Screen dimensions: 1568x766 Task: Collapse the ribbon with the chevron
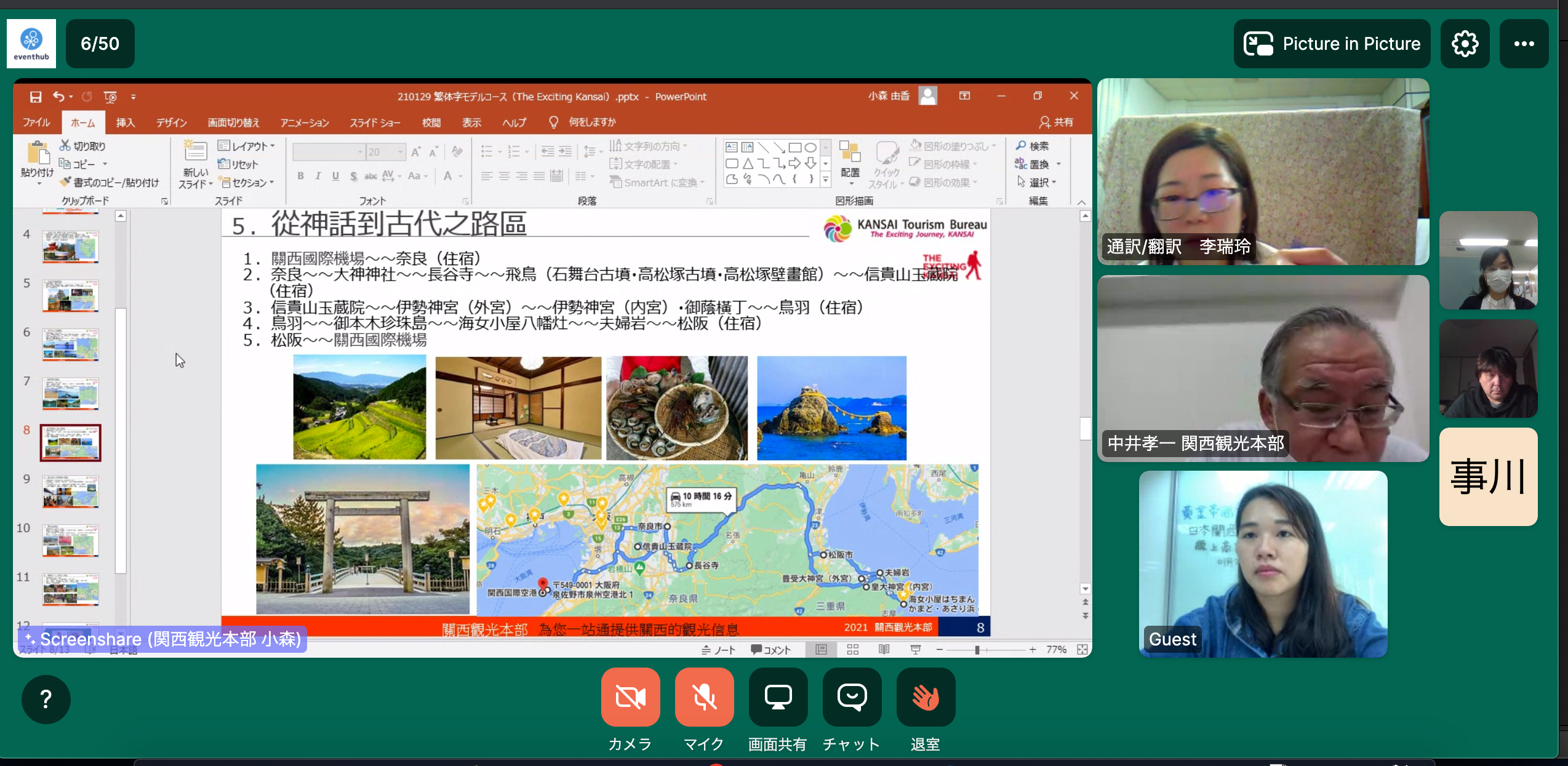coord(1081,201)
